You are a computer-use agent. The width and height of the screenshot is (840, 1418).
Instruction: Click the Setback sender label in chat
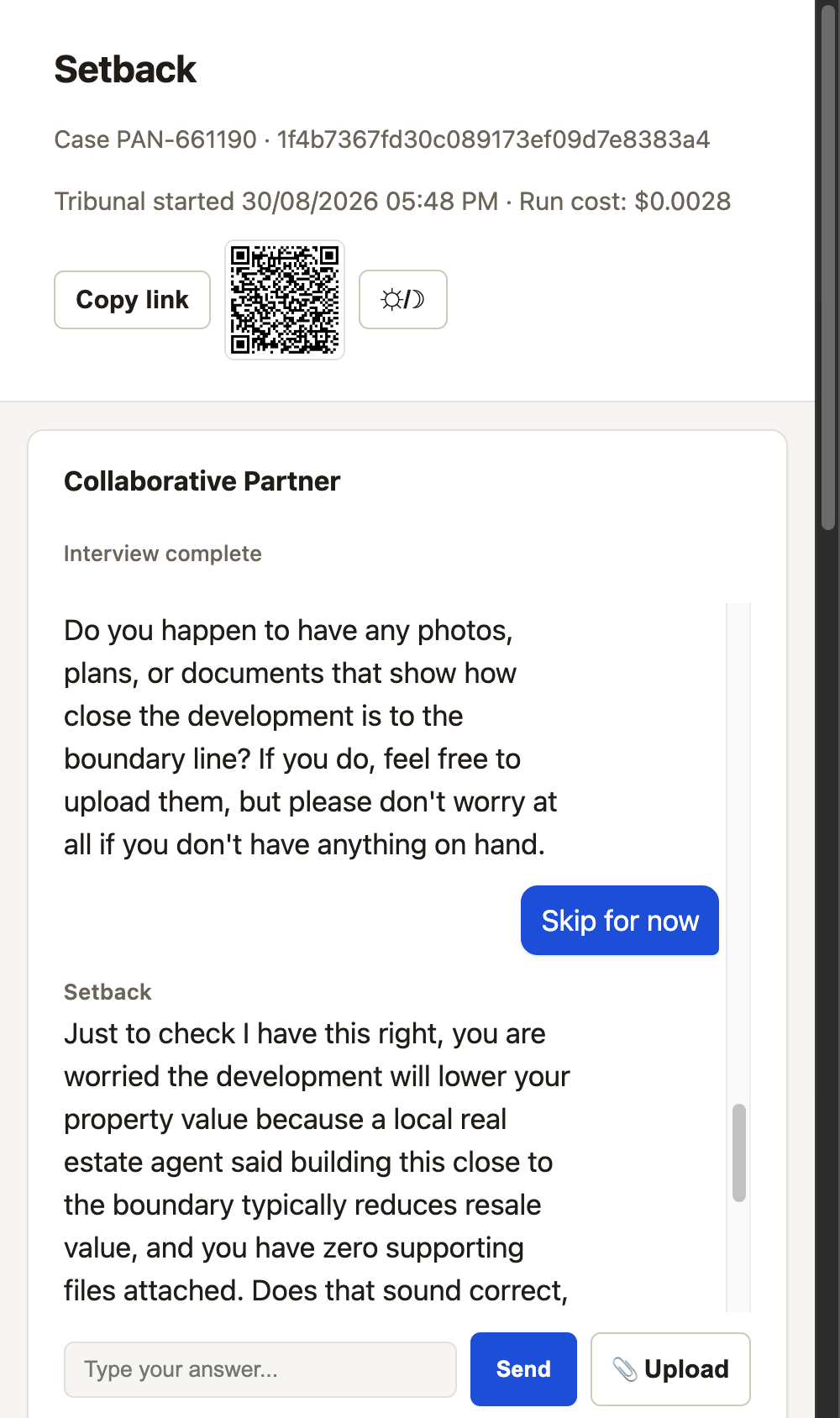[x=108, y=992]
